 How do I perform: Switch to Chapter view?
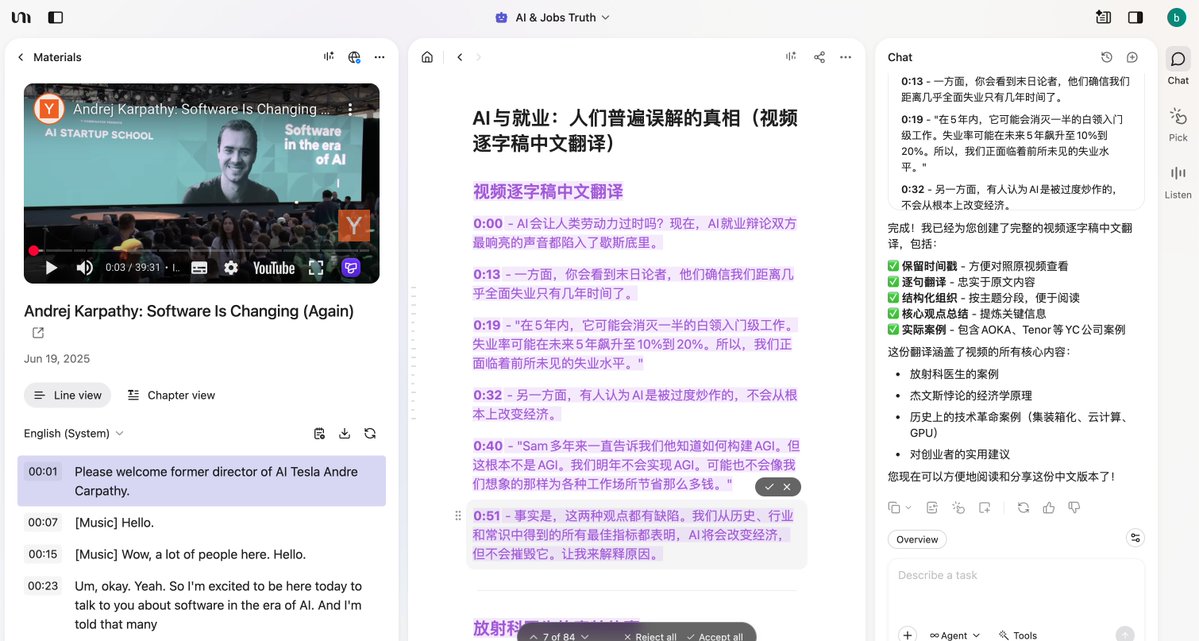(171, 395)
